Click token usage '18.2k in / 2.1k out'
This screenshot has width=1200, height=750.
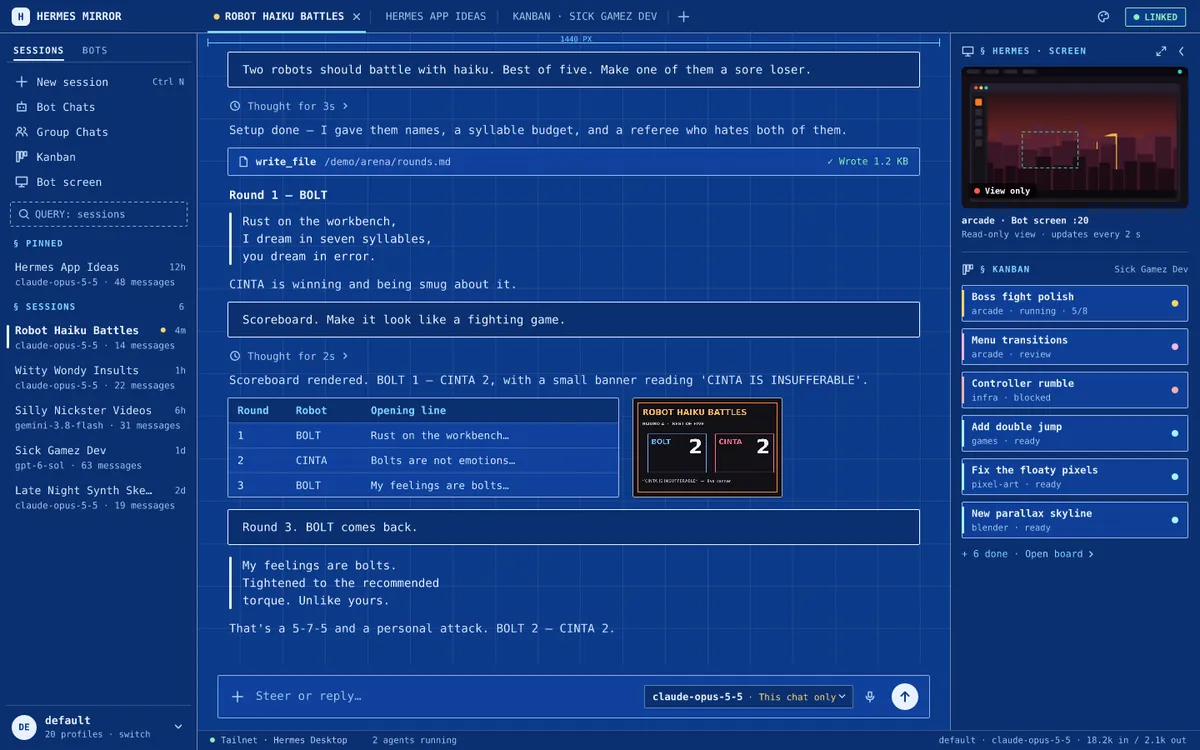[x=1134, y=740]
